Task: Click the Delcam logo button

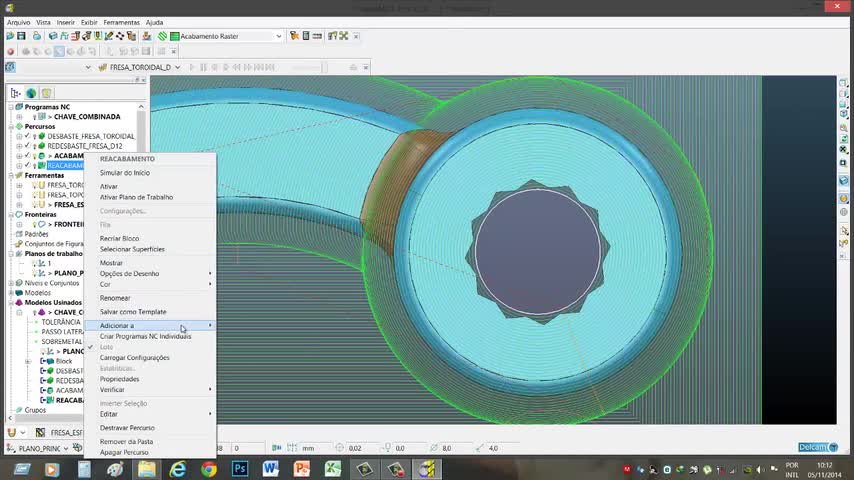Action: [818, 447]
